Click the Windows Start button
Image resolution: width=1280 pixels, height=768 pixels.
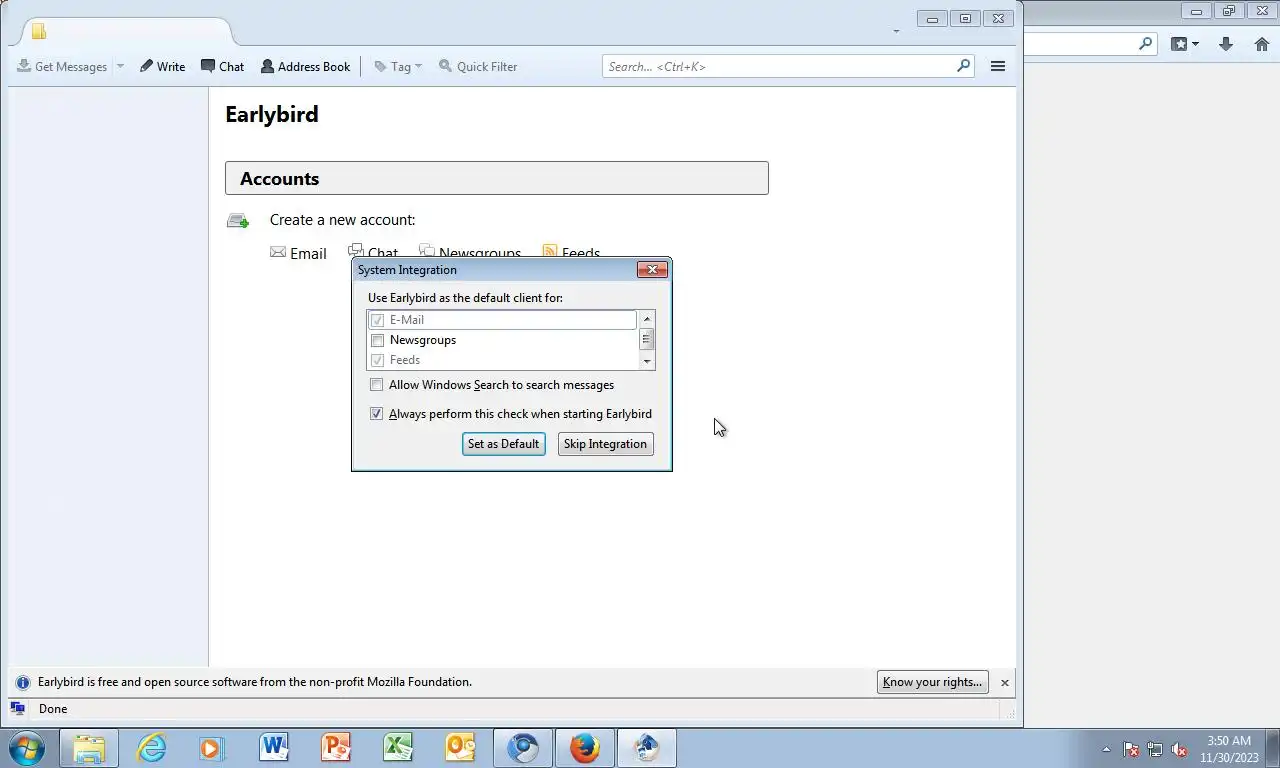tap(27, 748)
